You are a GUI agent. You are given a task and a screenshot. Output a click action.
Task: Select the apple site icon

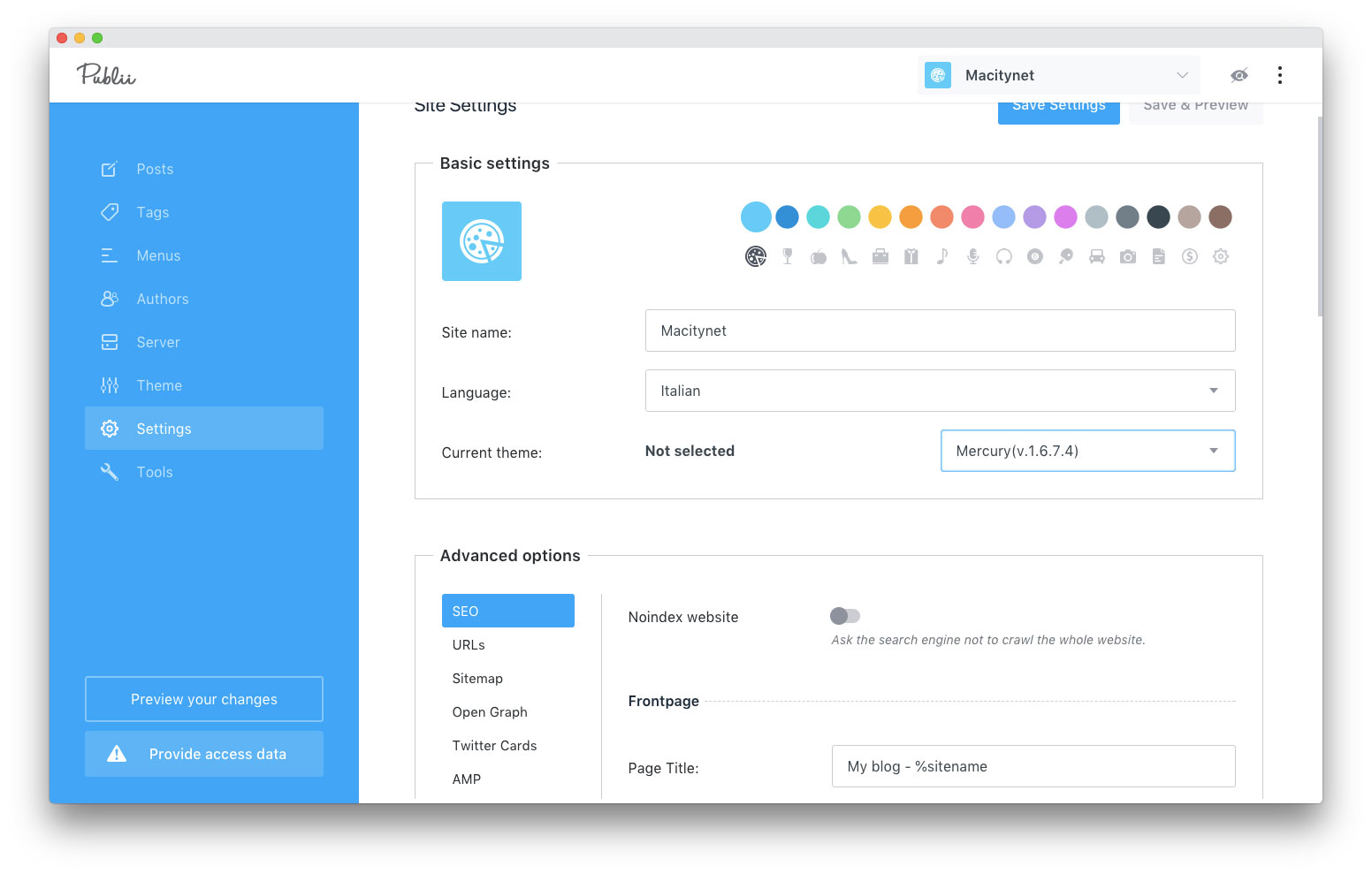(x=819, y=256)
